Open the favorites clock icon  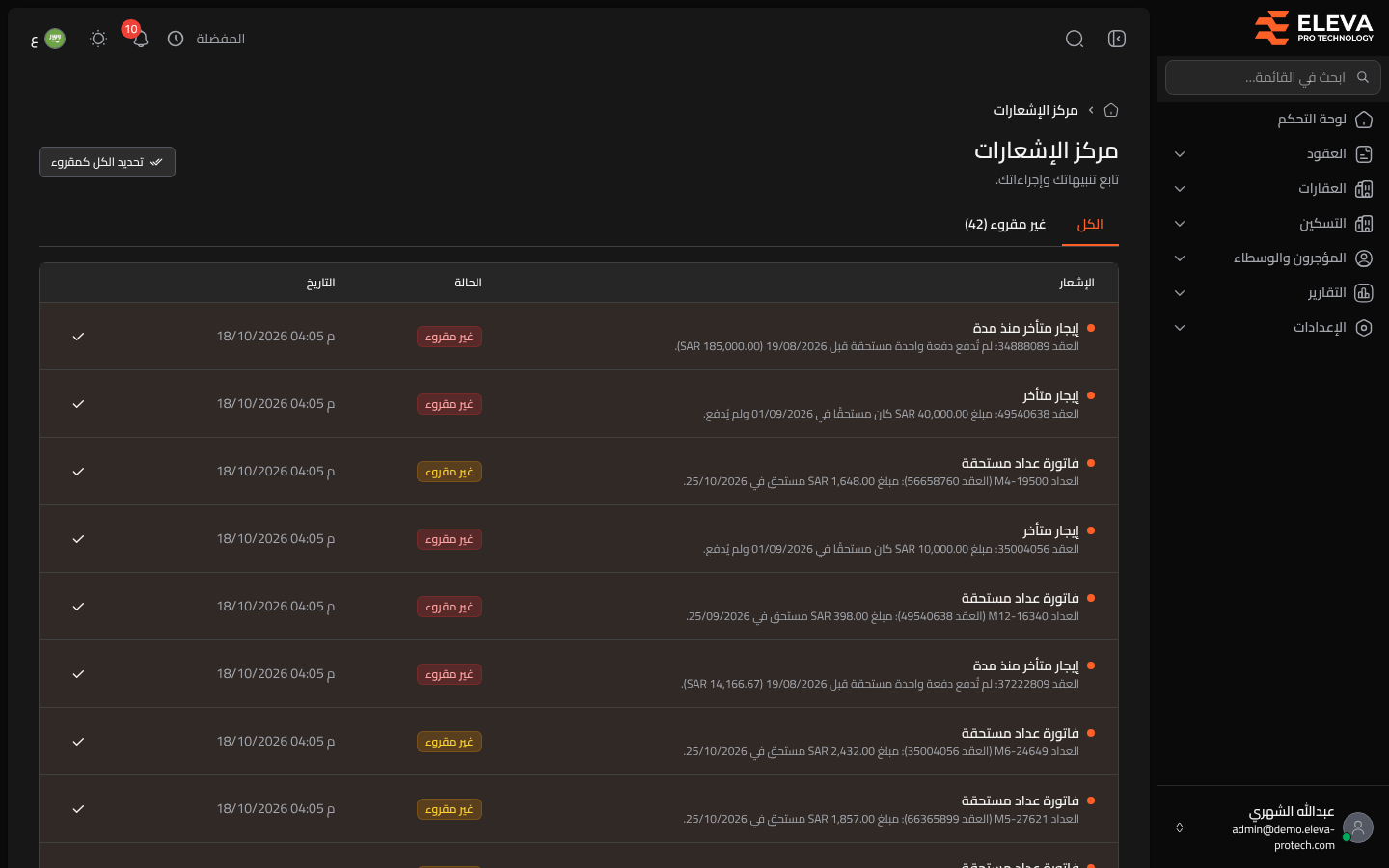pos(176,39)
